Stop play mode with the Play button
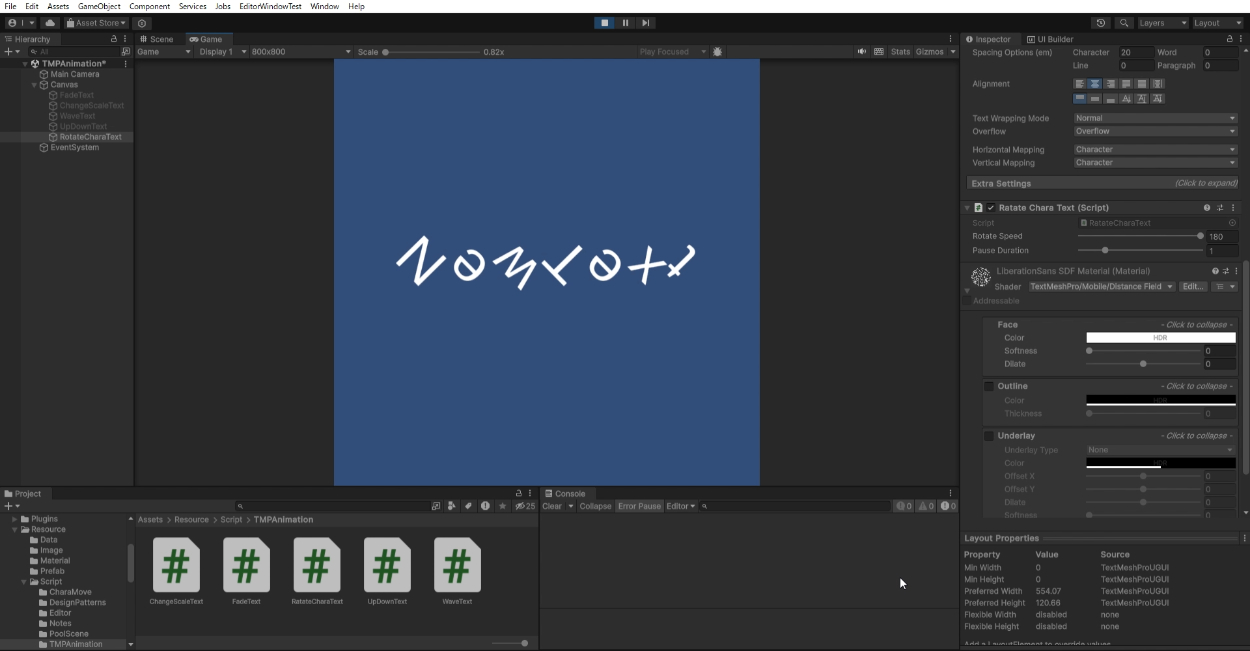The width and height of the screenshot is (1250, 651). tap(605, 23)
